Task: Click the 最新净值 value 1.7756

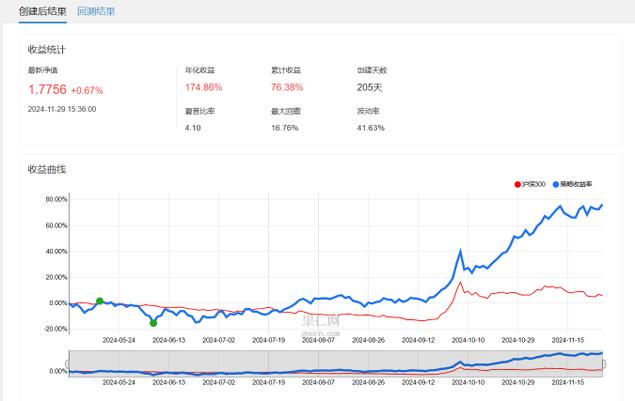Action: point(47,90)
